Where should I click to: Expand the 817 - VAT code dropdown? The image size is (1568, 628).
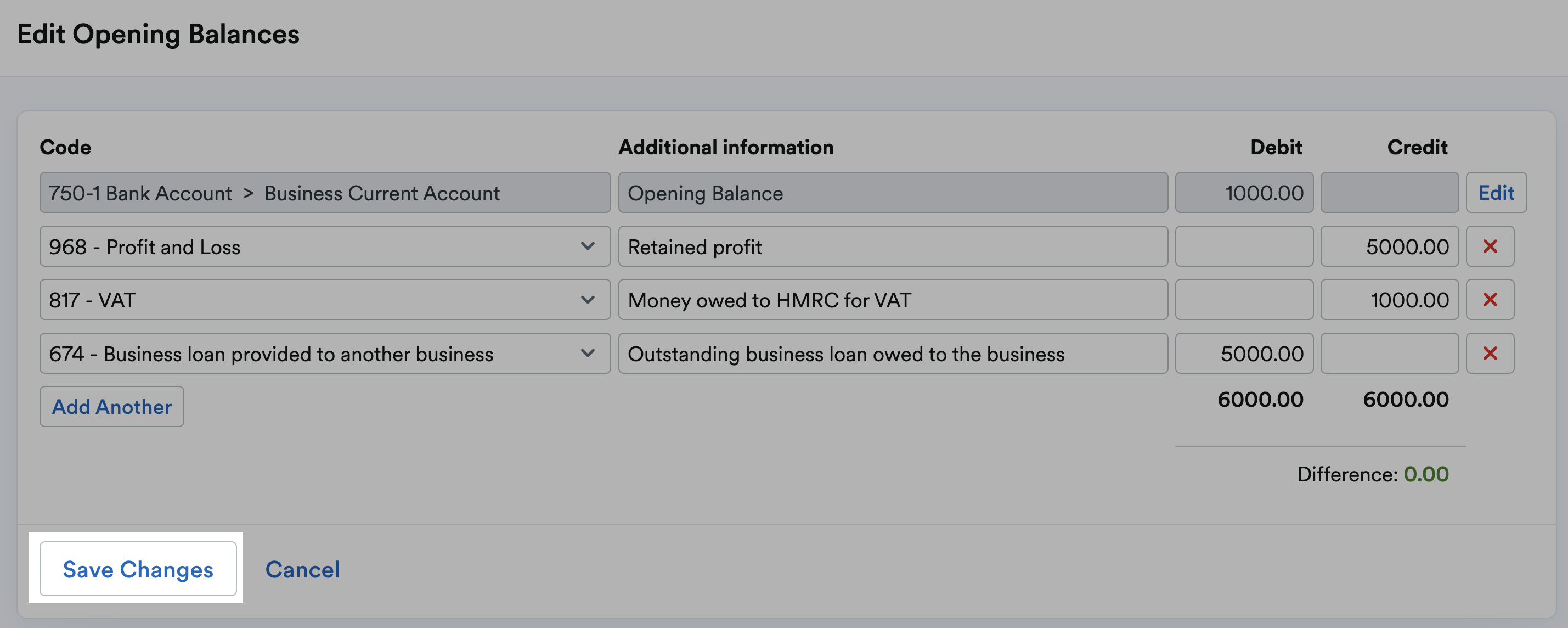tap(325, 300)
